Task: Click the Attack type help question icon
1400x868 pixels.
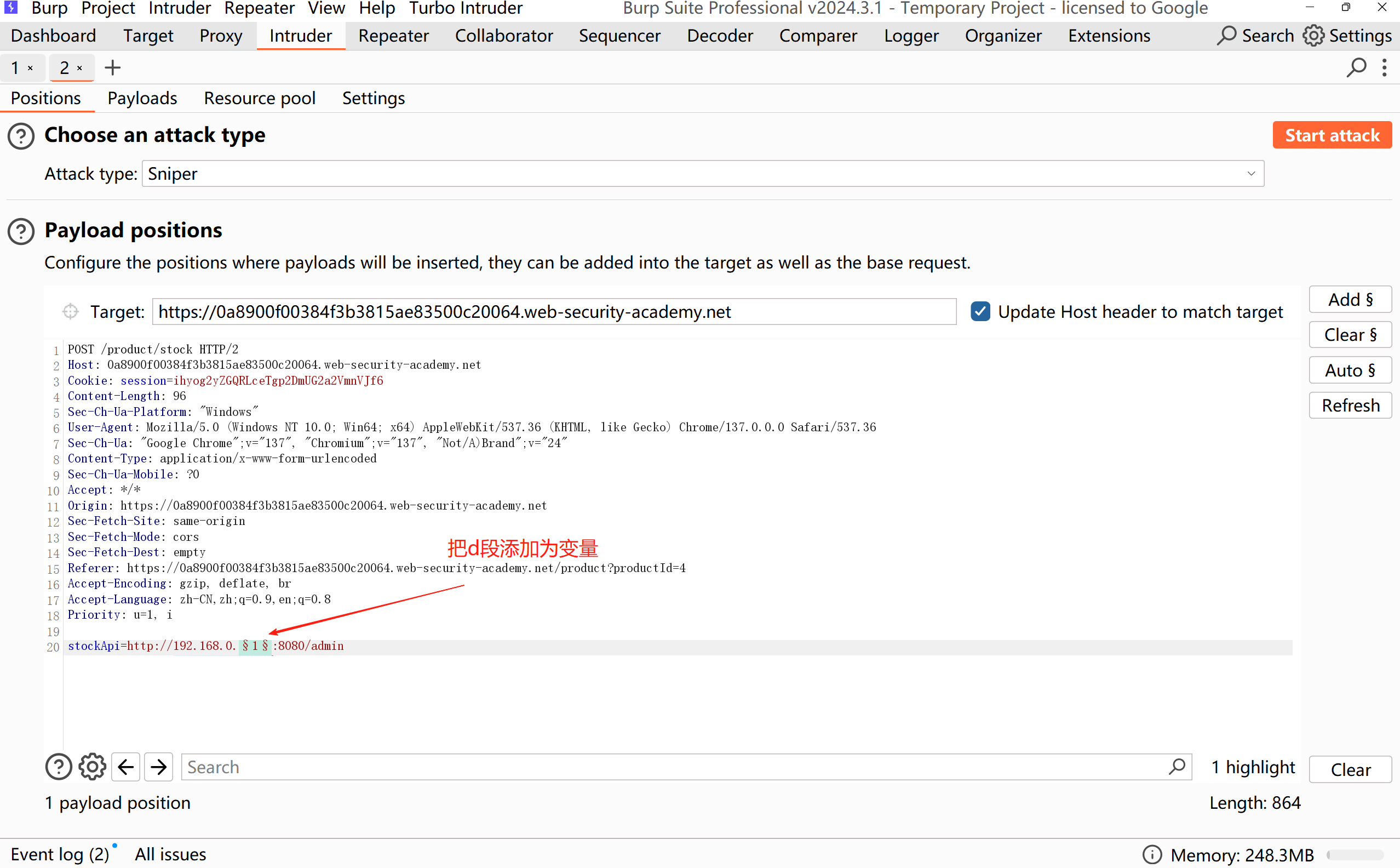Action: [21, 136]
